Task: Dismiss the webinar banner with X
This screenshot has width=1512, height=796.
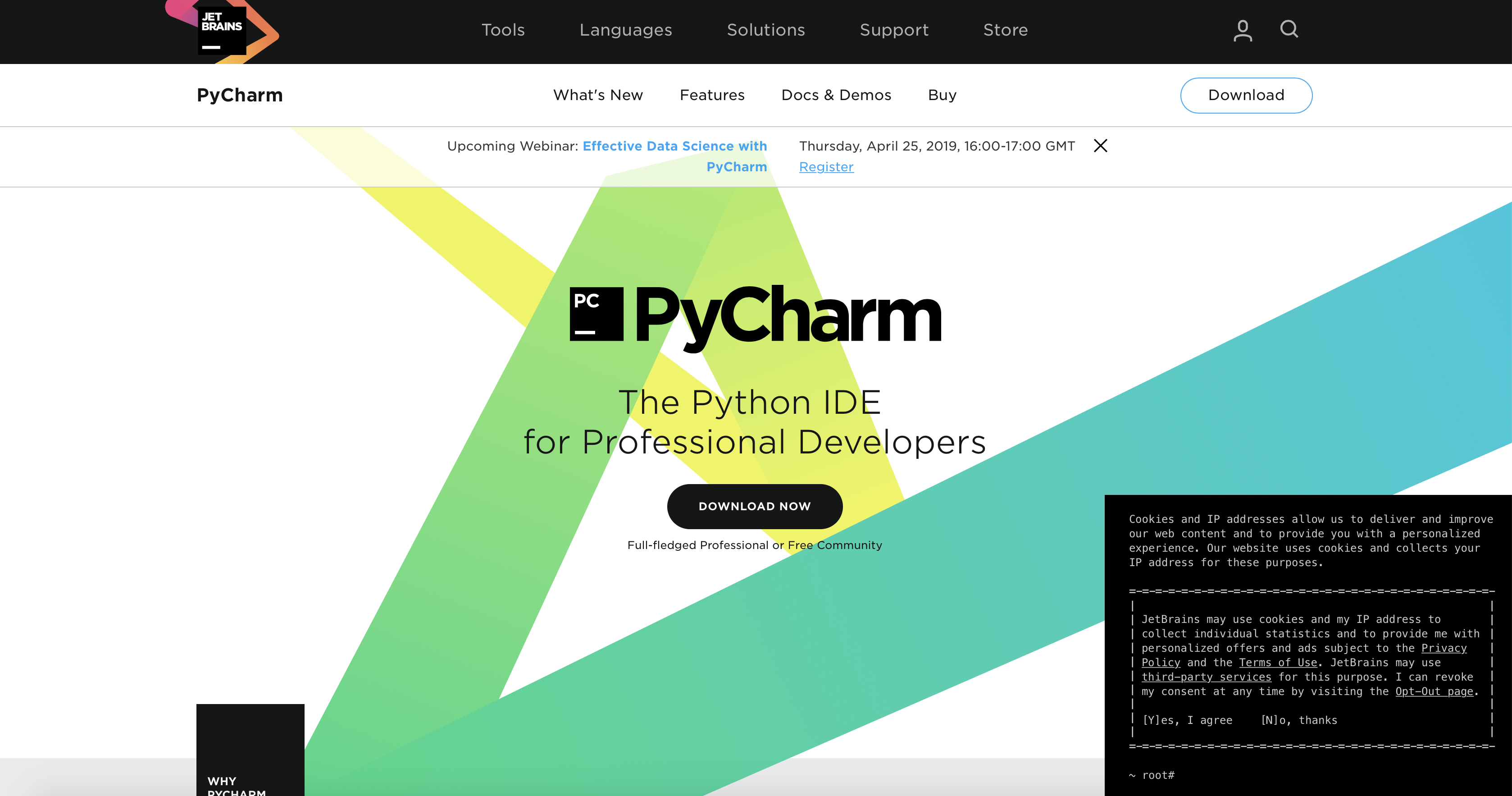Action: (x=1101, y=146)
